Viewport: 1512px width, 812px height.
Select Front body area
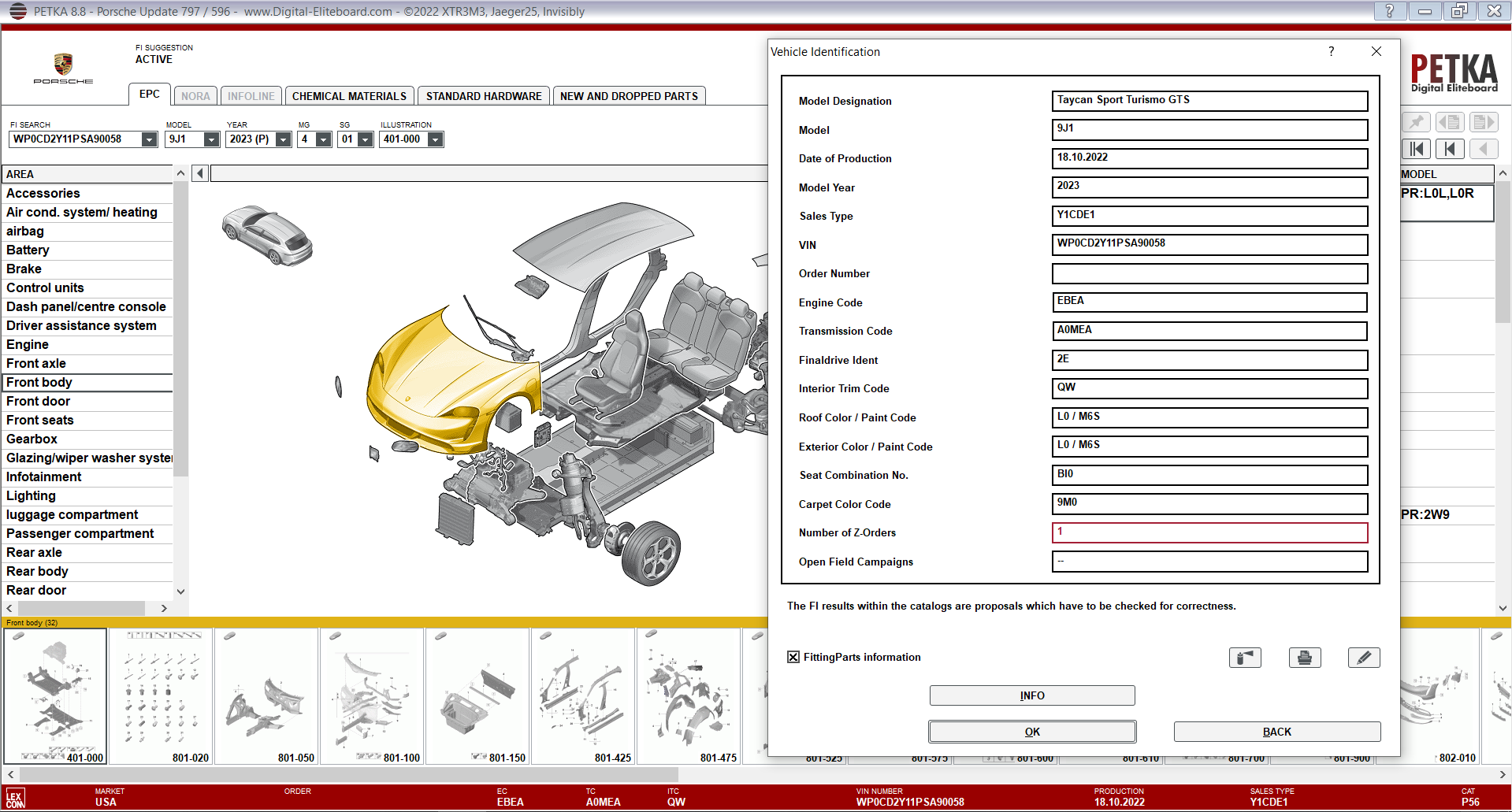pyautogui.click(x=87, y=382)
